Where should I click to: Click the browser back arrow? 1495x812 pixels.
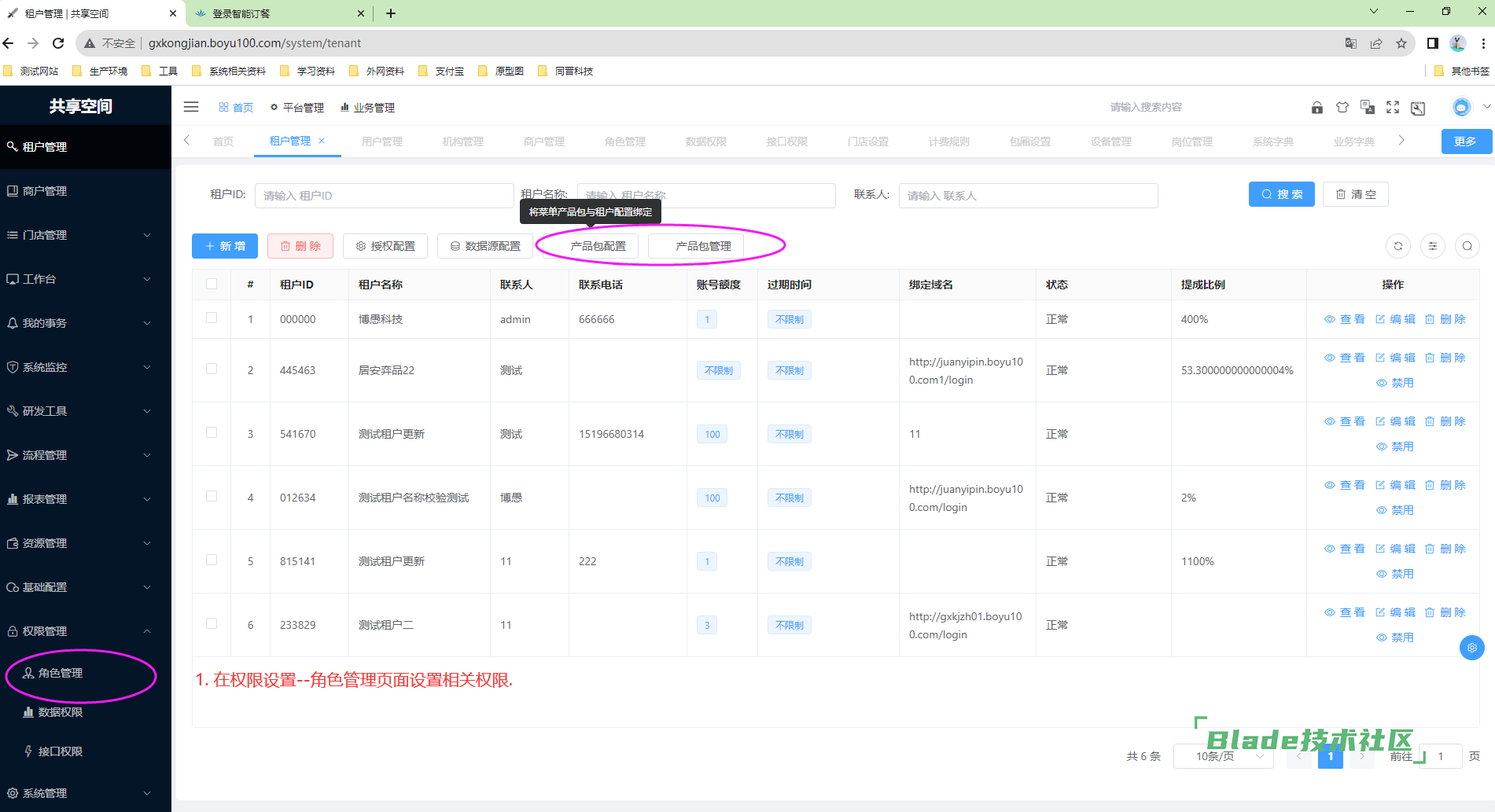(x=9, y=43)
